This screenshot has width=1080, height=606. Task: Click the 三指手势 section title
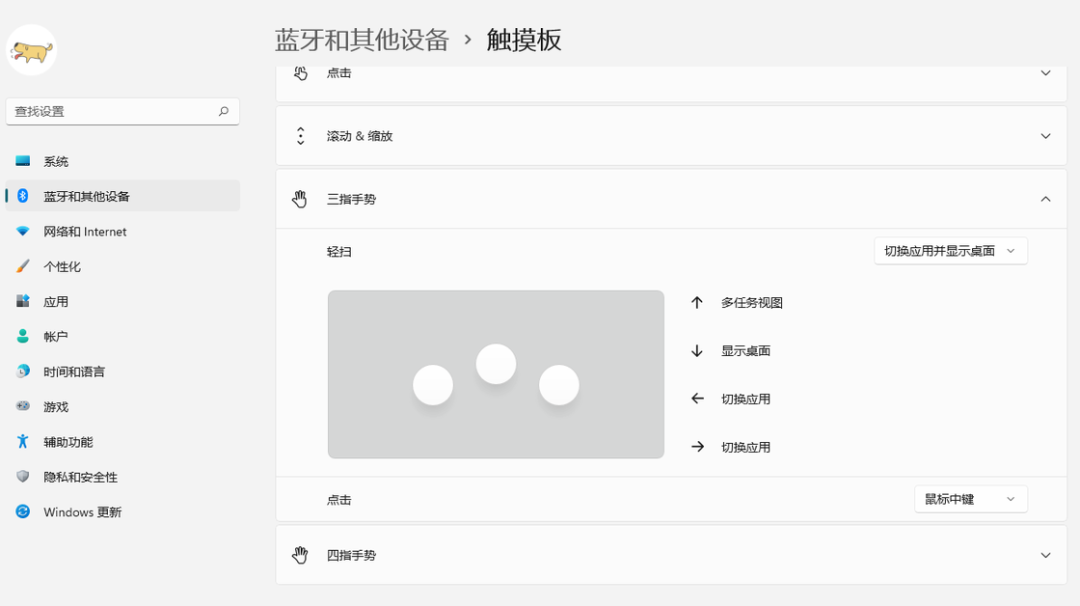coord(351,199)
